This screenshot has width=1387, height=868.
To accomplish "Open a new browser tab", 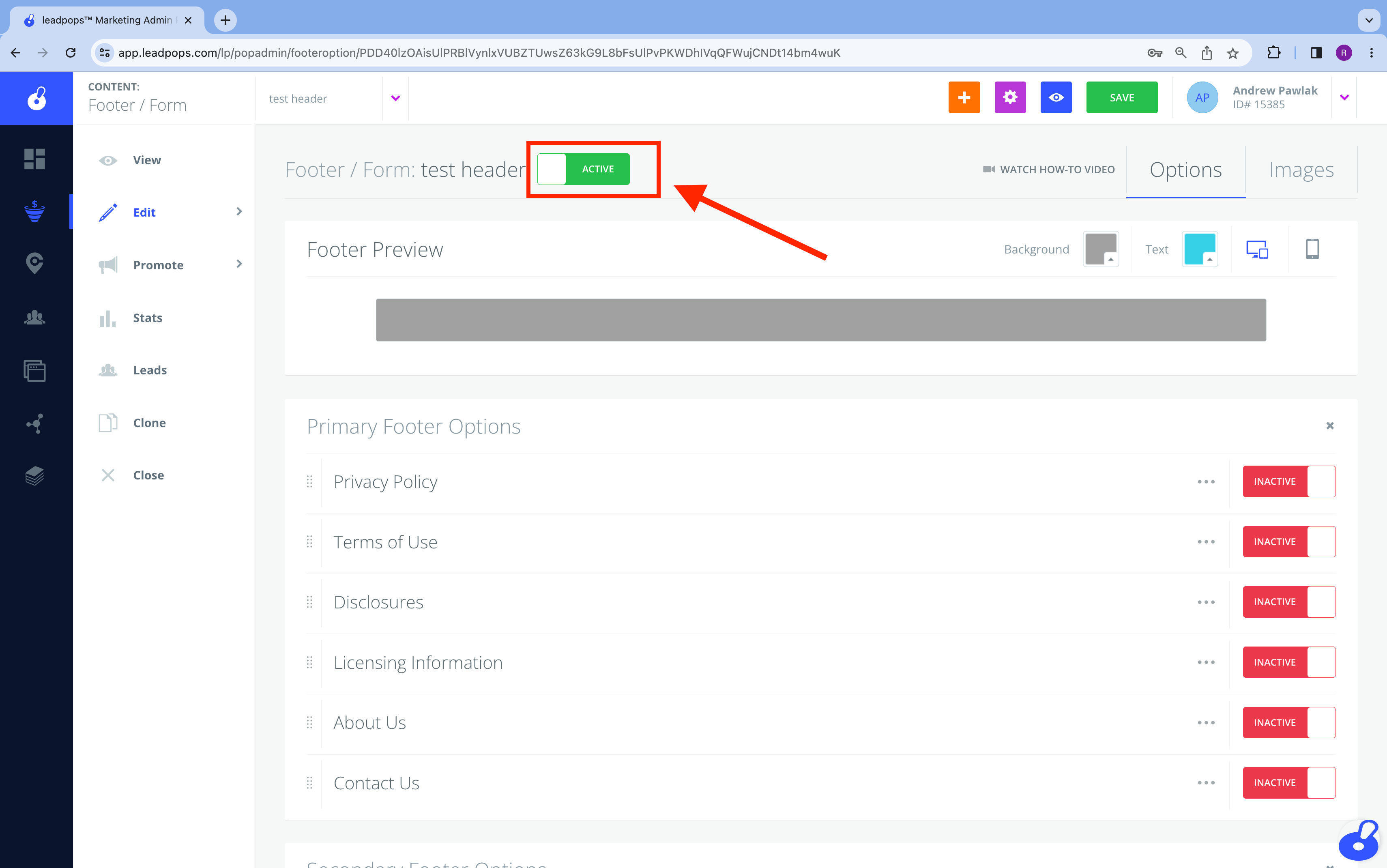I will coord(225,21).
